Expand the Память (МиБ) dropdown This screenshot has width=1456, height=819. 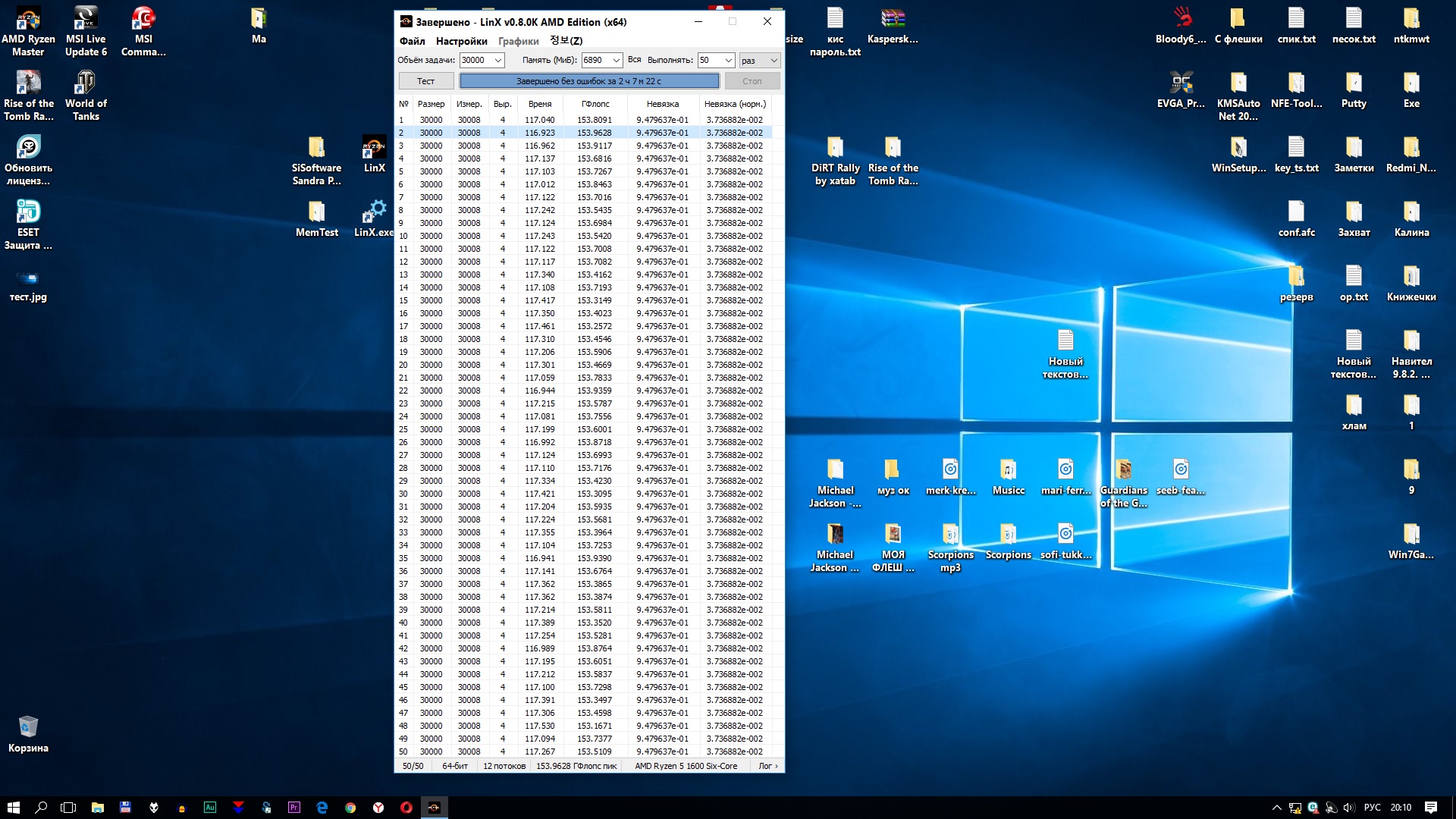pos(616,61)
